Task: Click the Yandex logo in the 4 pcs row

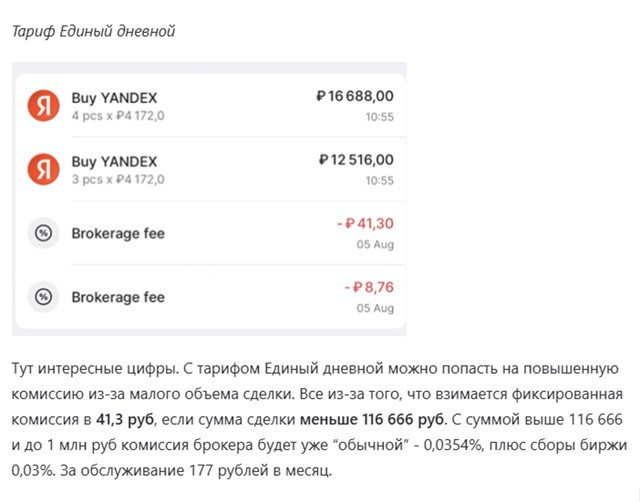Action: coord(43,106)
